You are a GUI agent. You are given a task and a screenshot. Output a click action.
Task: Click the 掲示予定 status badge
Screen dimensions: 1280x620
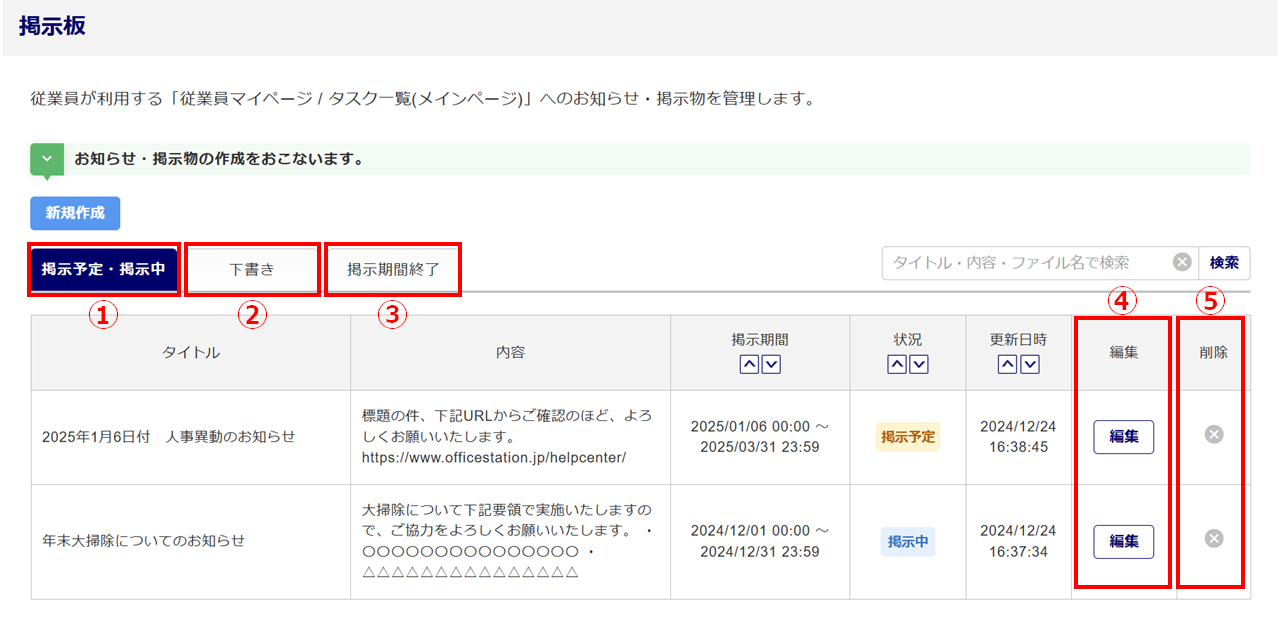tap(908, 437)
